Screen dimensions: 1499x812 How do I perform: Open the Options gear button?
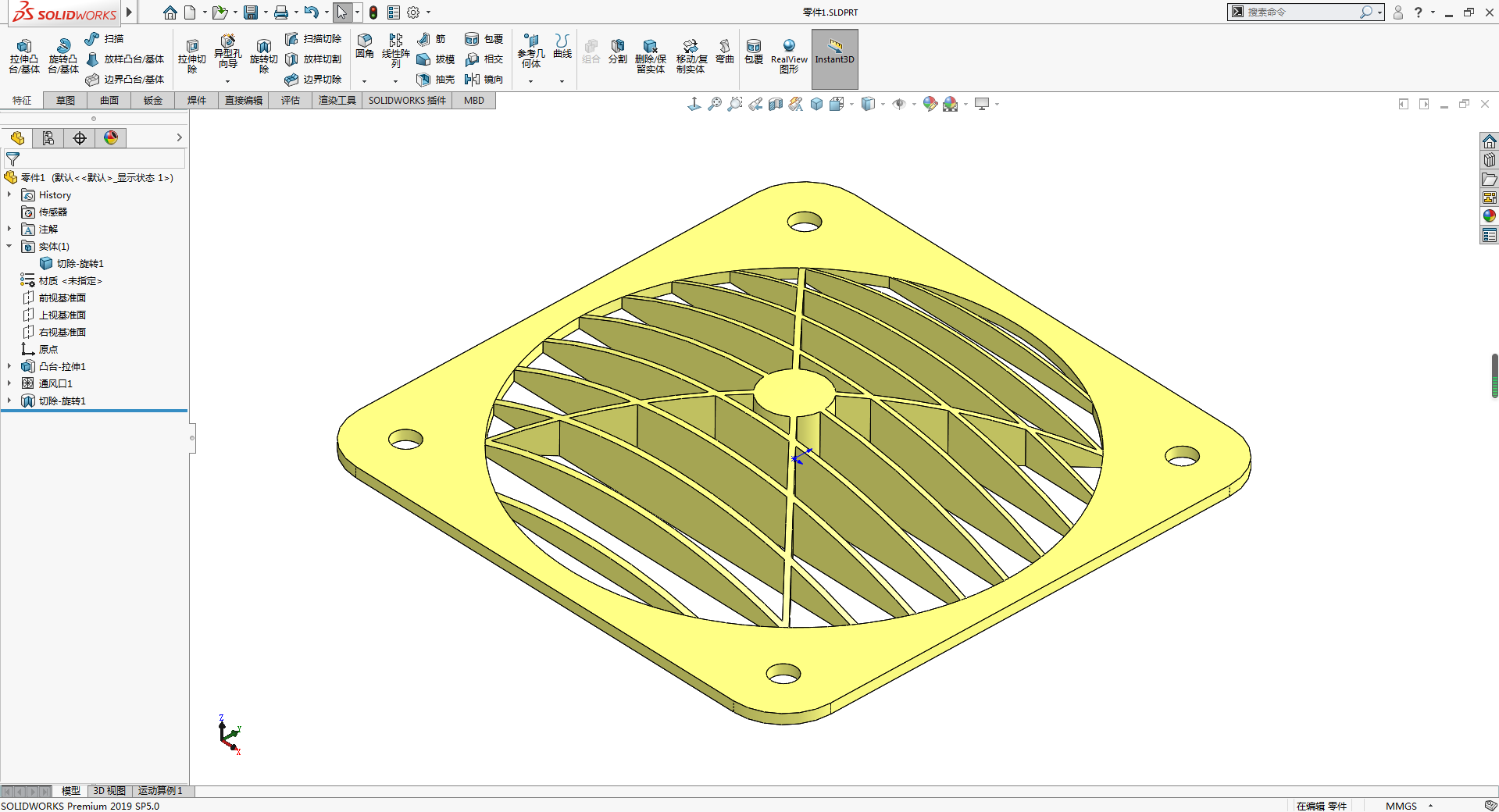click(413, 12)
